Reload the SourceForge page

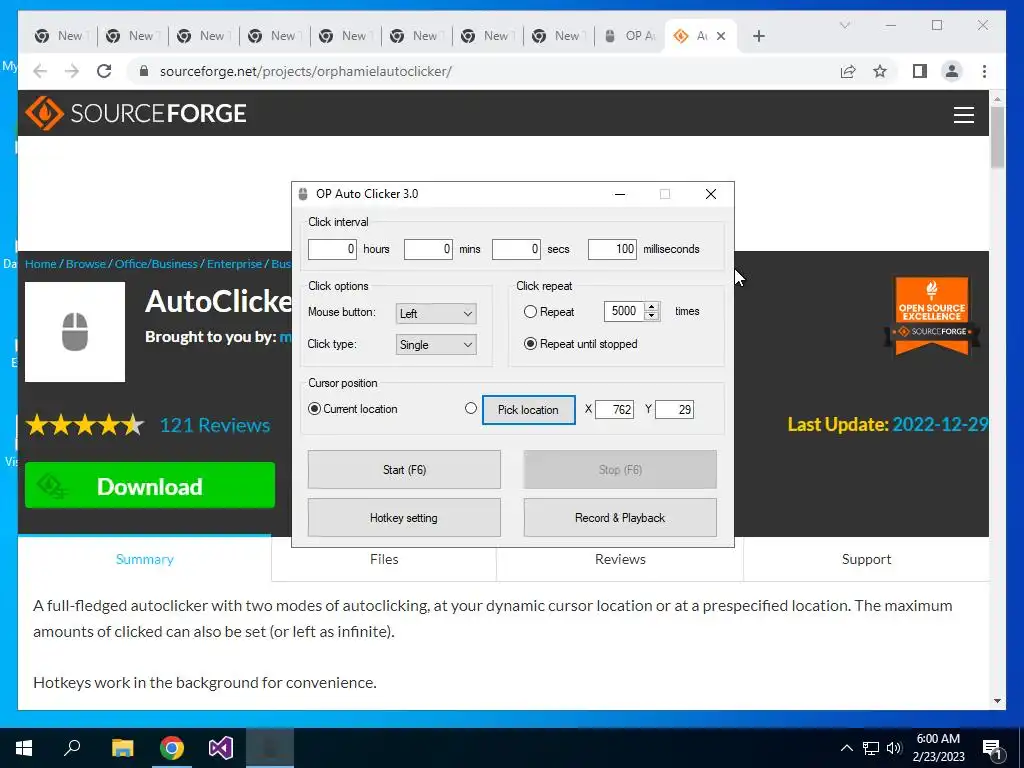pyautogui.click(x=104, y=71)
